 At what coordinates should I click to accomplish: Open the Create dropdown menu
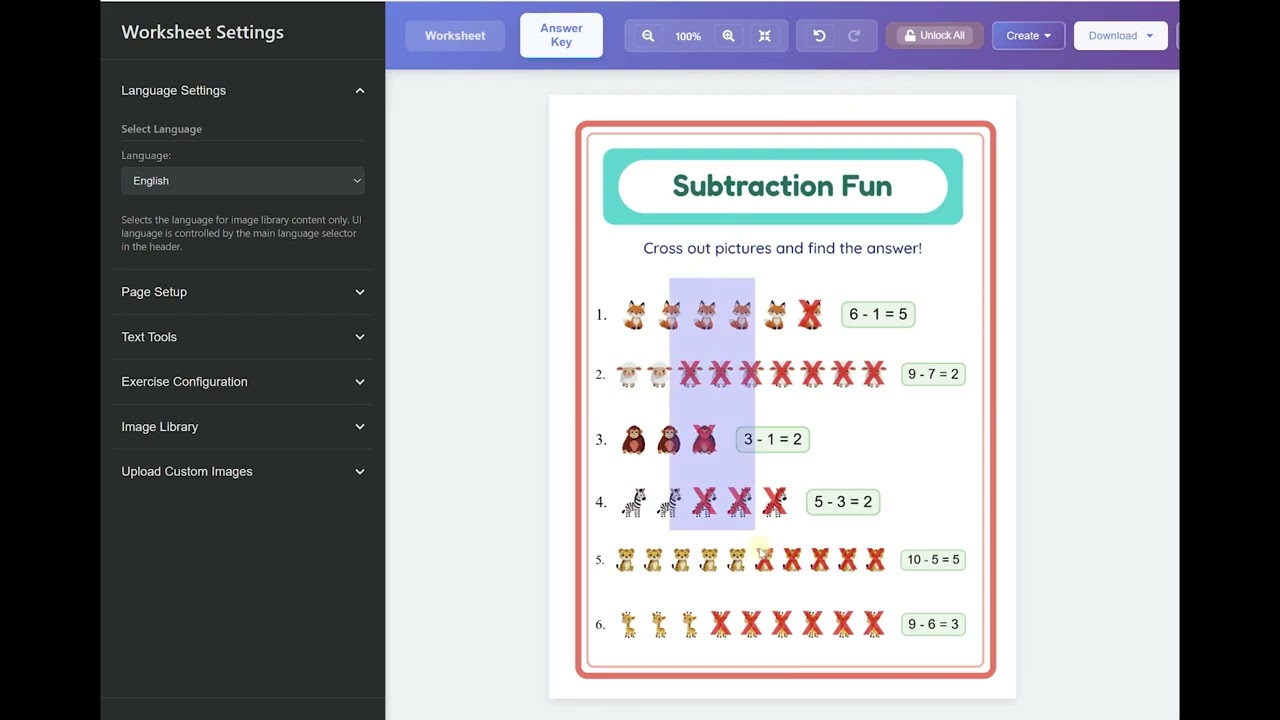(1028, 36)
